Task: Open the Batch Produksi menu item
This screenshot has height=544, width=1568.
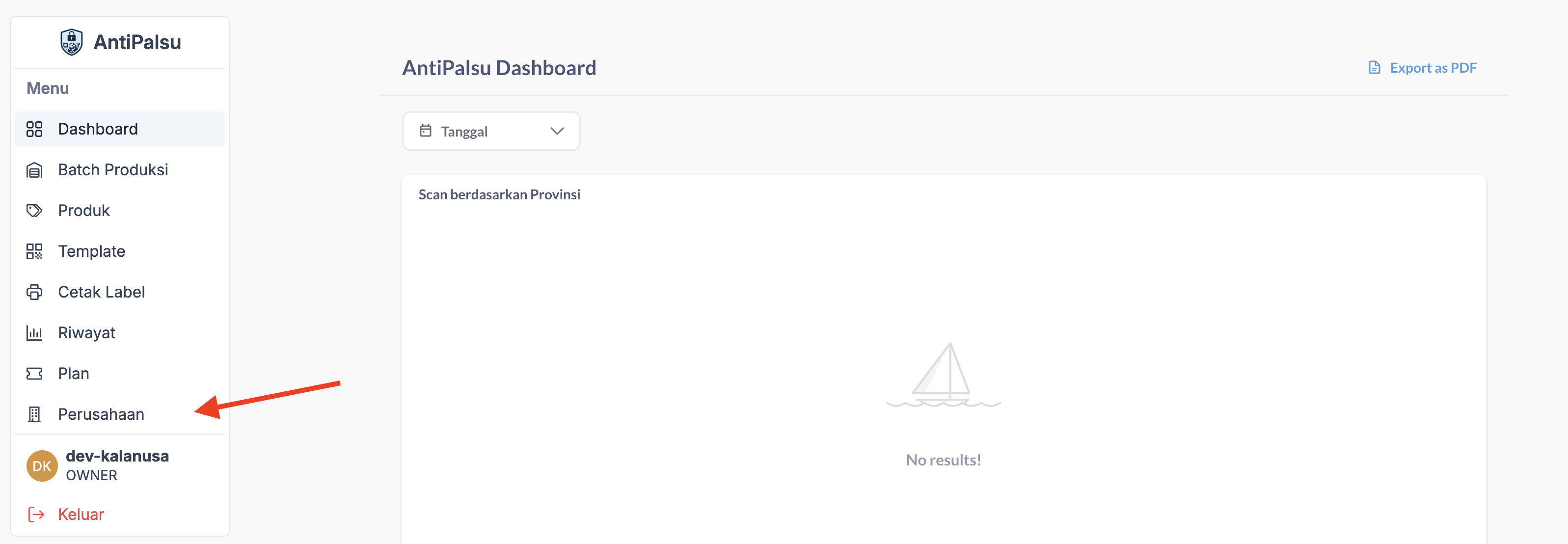Action: point(112,170)
